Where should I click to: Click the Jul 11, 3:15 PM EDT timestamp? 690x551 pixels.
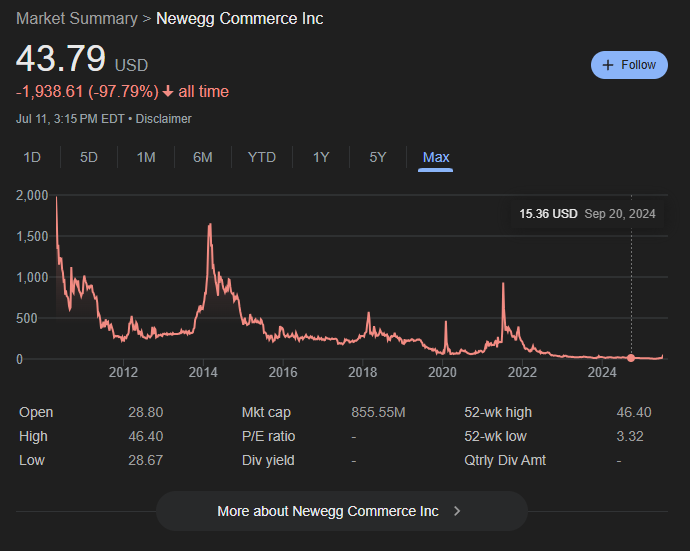(70, 119)
